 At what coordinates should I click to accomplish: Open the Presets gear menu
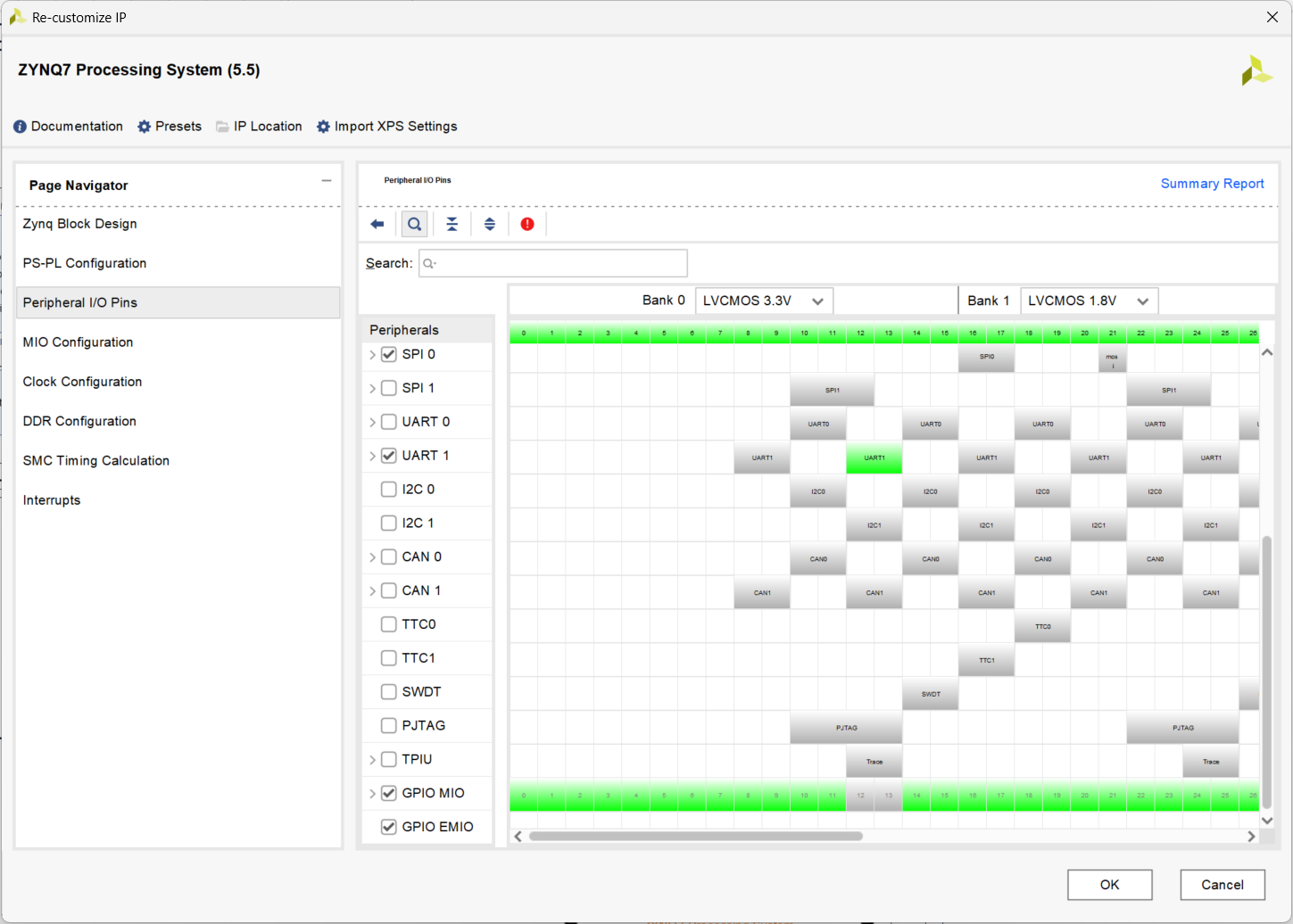[x=170, y=127]
